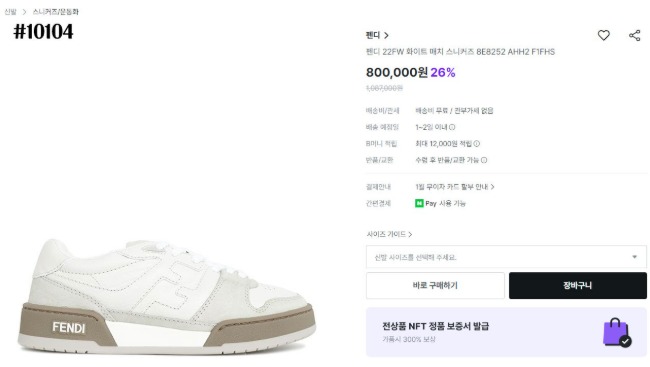The image size is (650, 367).
Task: Open the 스니커즈/운동화 breadcrumb category
Action: (x=56, y=12)
